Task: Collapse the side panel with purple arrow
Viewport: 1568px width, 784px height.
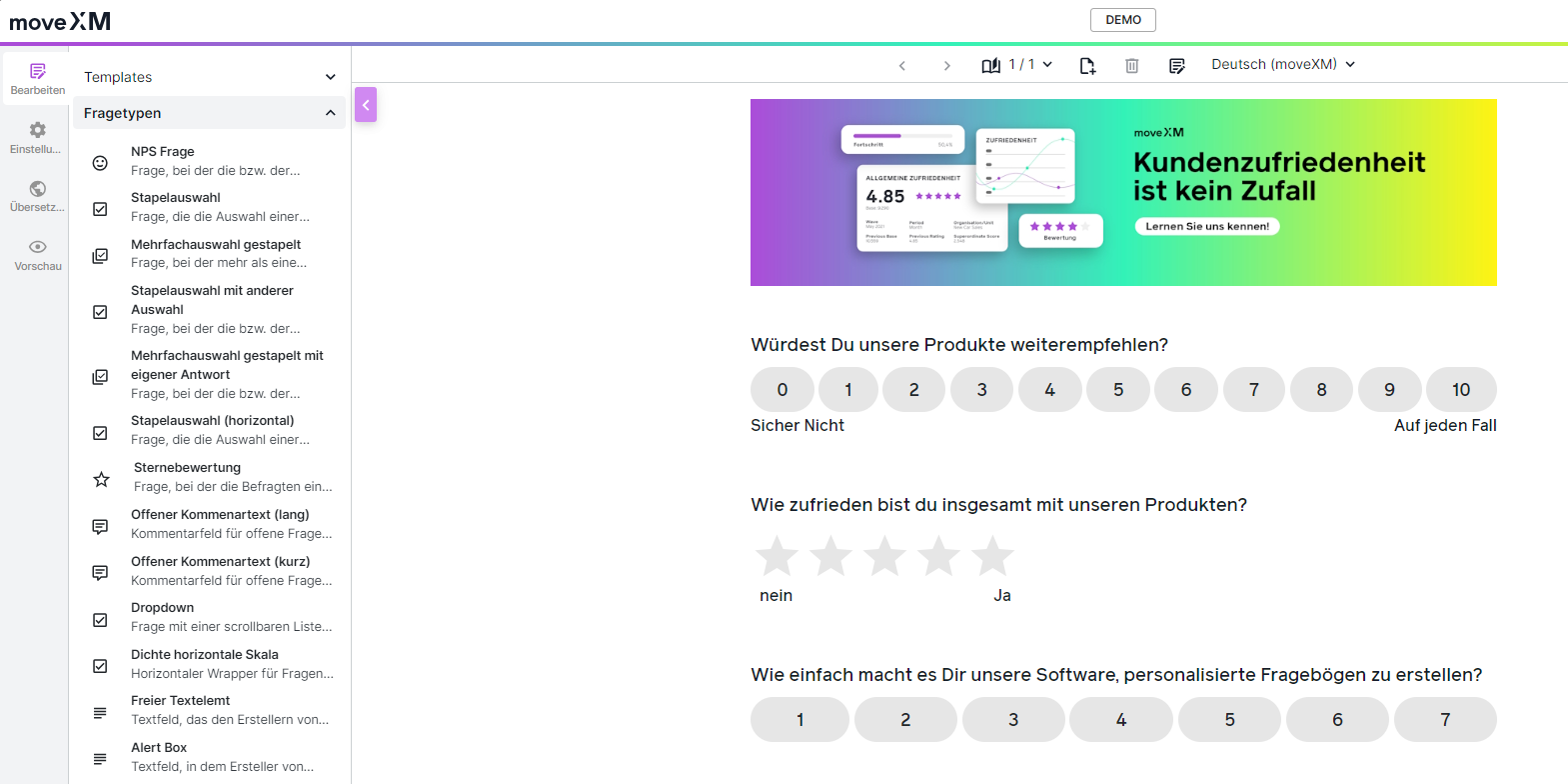Action: tap(366, 105)
